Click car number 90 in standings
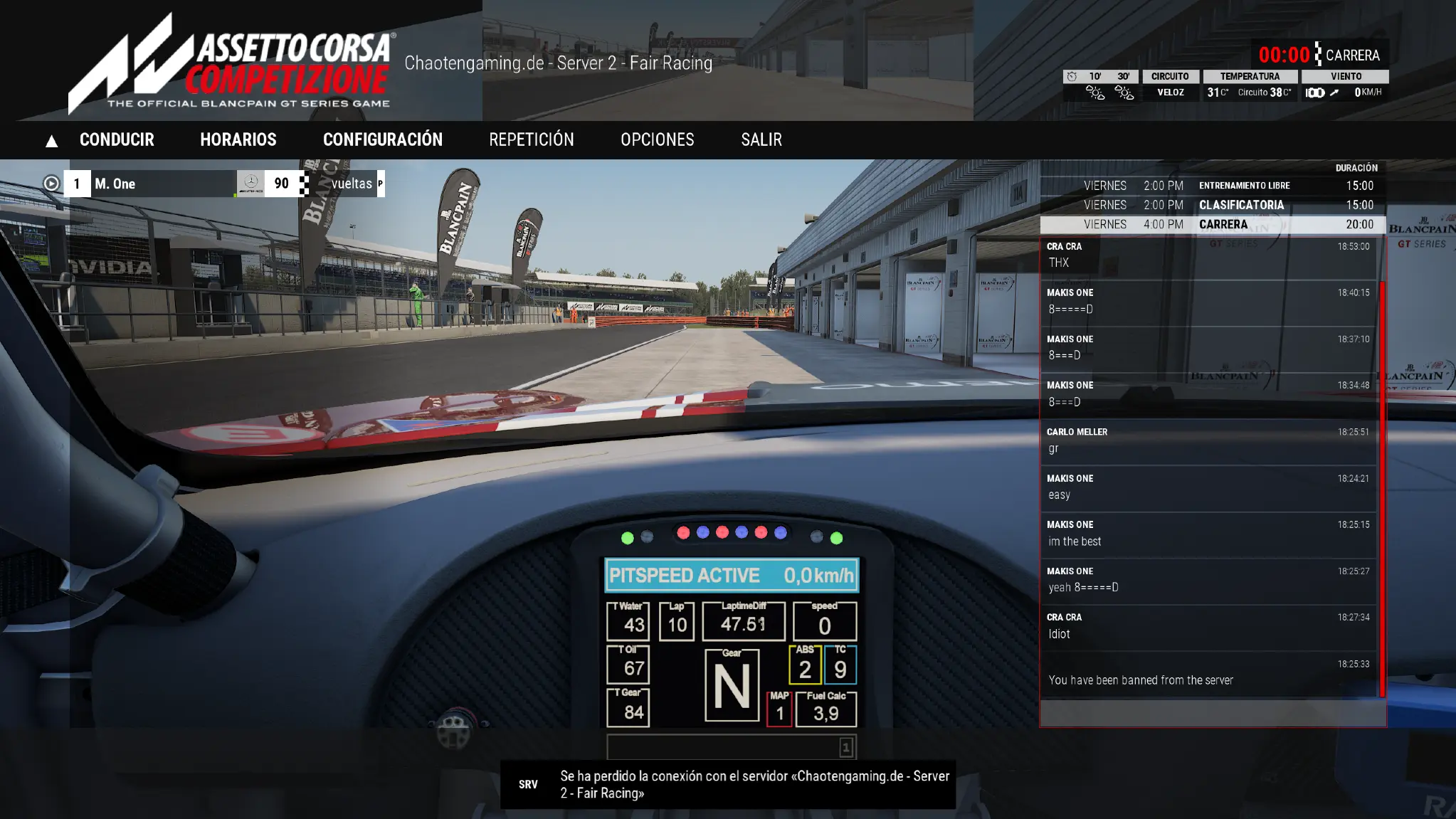 tap(282, 184)
